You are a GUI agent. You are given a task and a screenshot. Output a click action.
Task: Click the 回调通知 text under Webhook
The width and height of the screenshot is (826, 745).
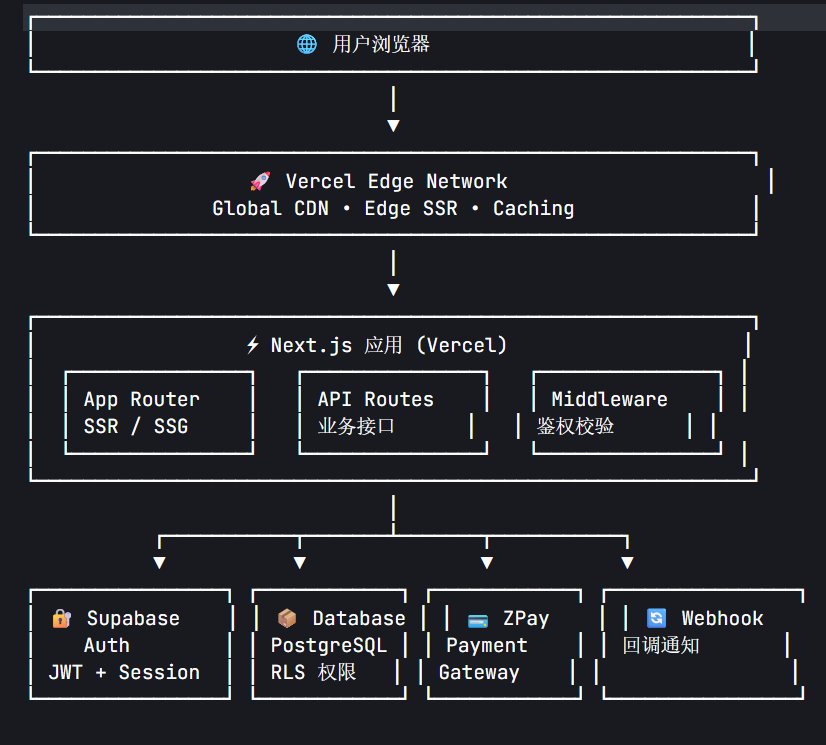pos(661,645)
